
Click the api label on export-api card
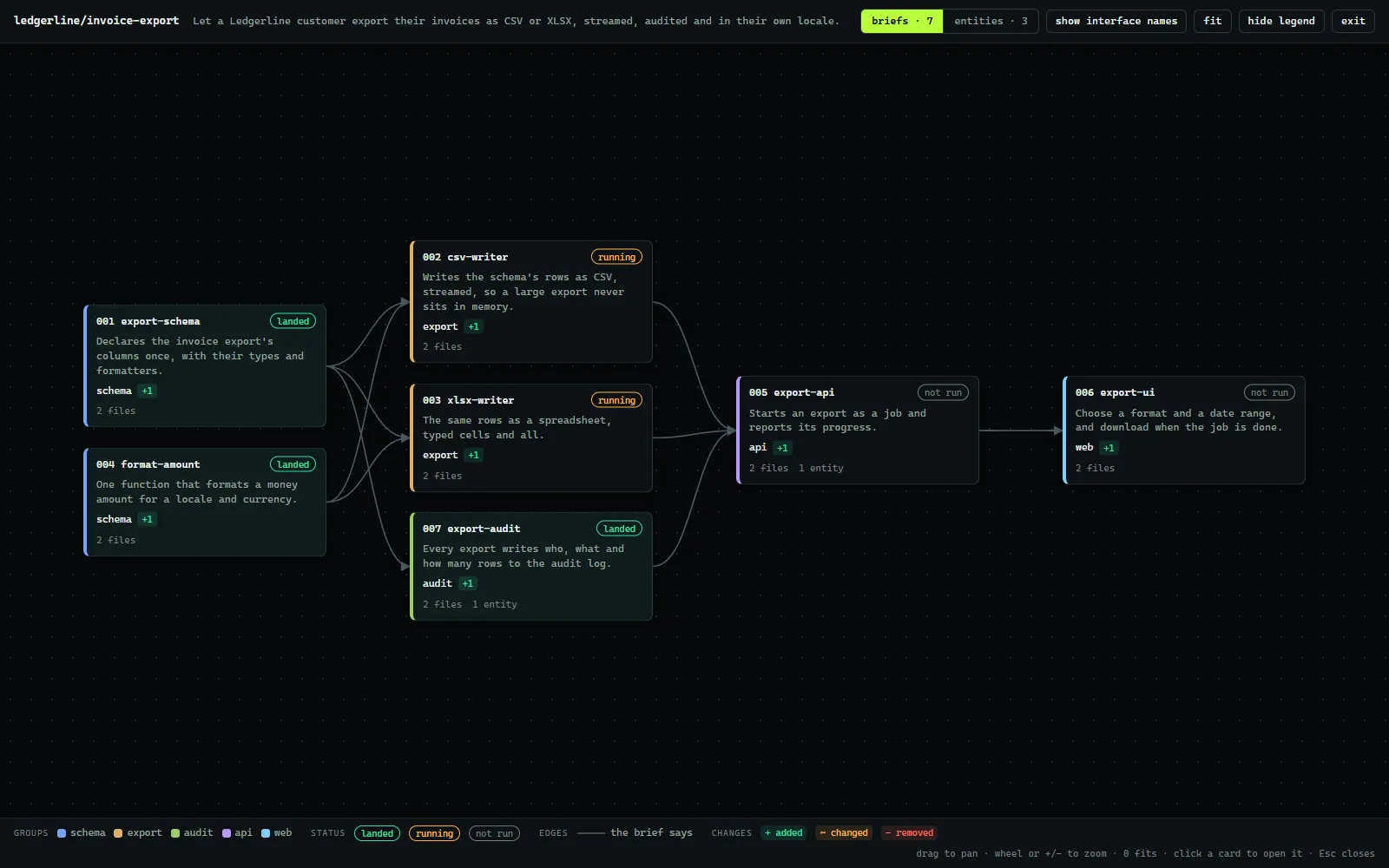(x=758, y=448)
